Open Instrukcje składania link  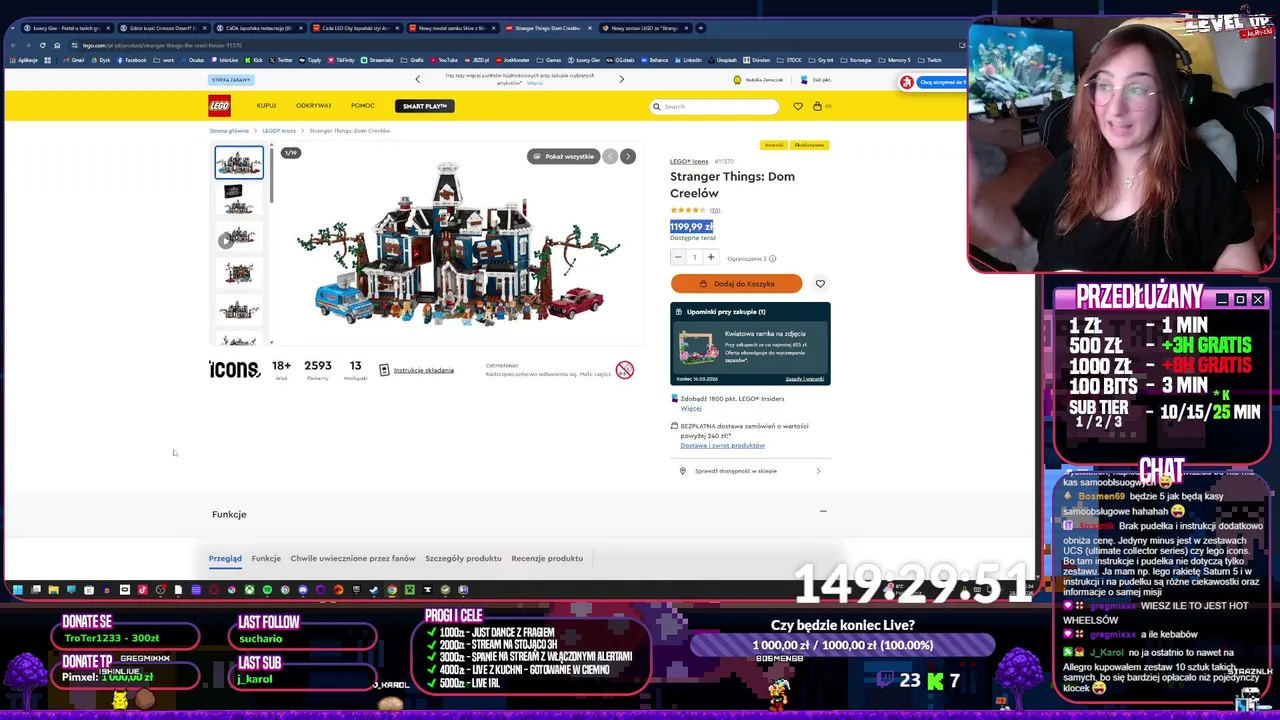tap(424, 370)
